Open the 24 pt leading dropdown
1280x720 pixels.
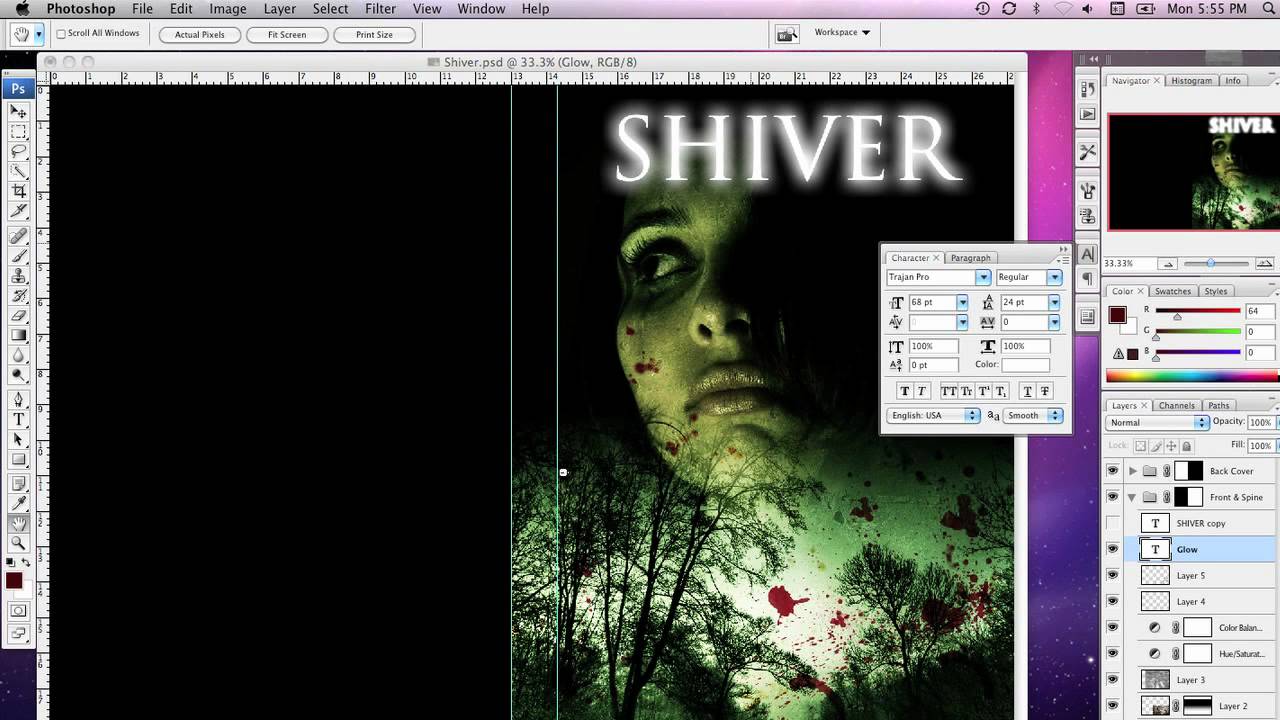(x=1054, y=302)
